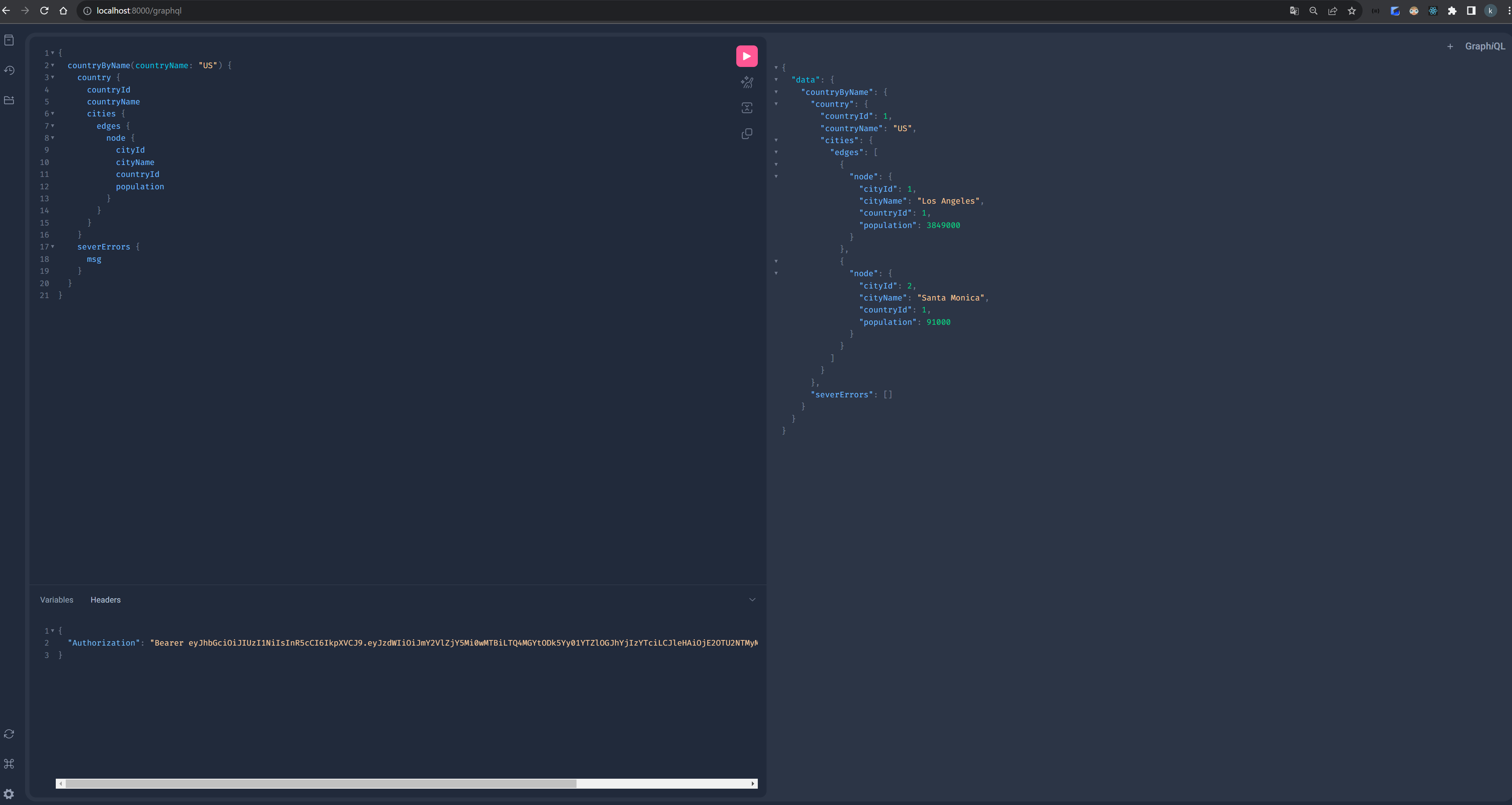
Task: Click the population value 3849000
Action: (943, 226)
